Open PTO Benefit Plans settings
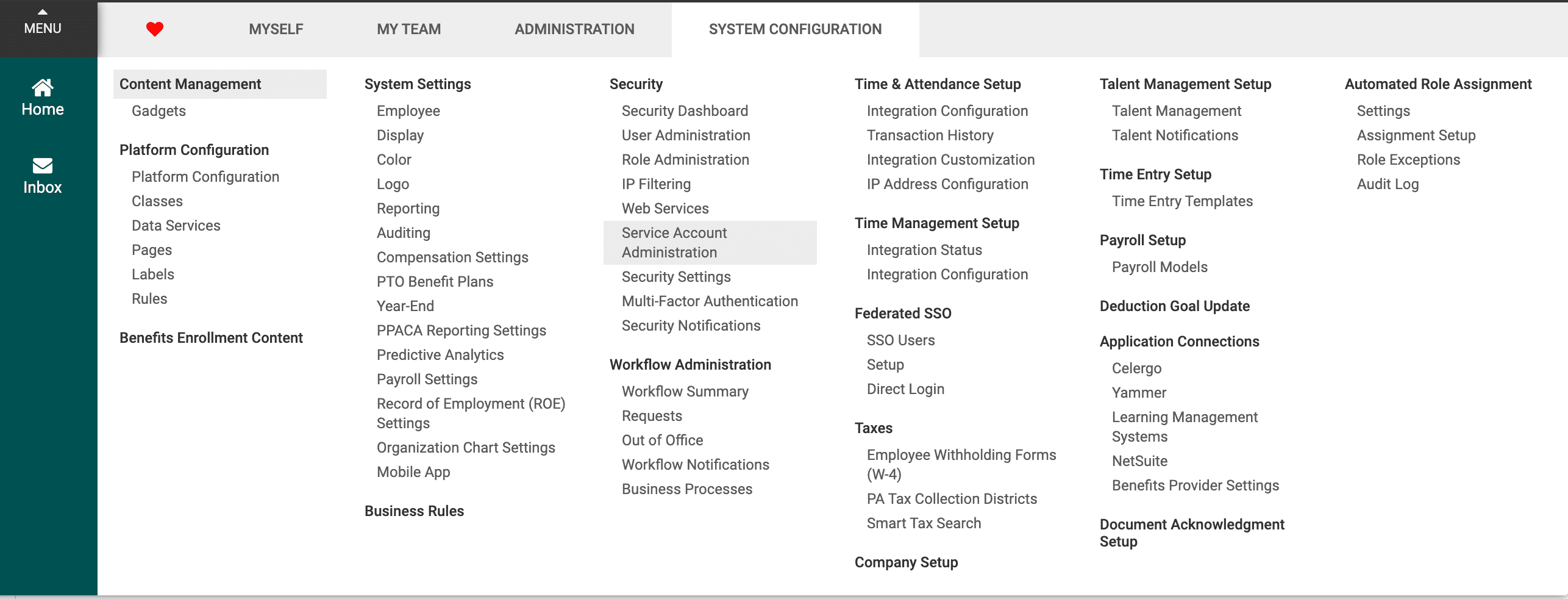Viewport: 1568px width, 599px height. click(x=435, y=281)
